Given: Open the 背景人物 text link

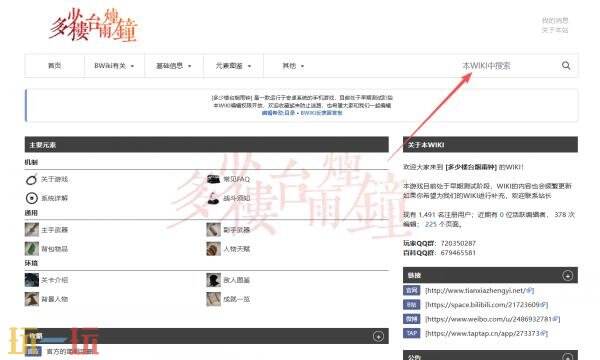Looking at the screenshot, I should (x=54, y=299).
